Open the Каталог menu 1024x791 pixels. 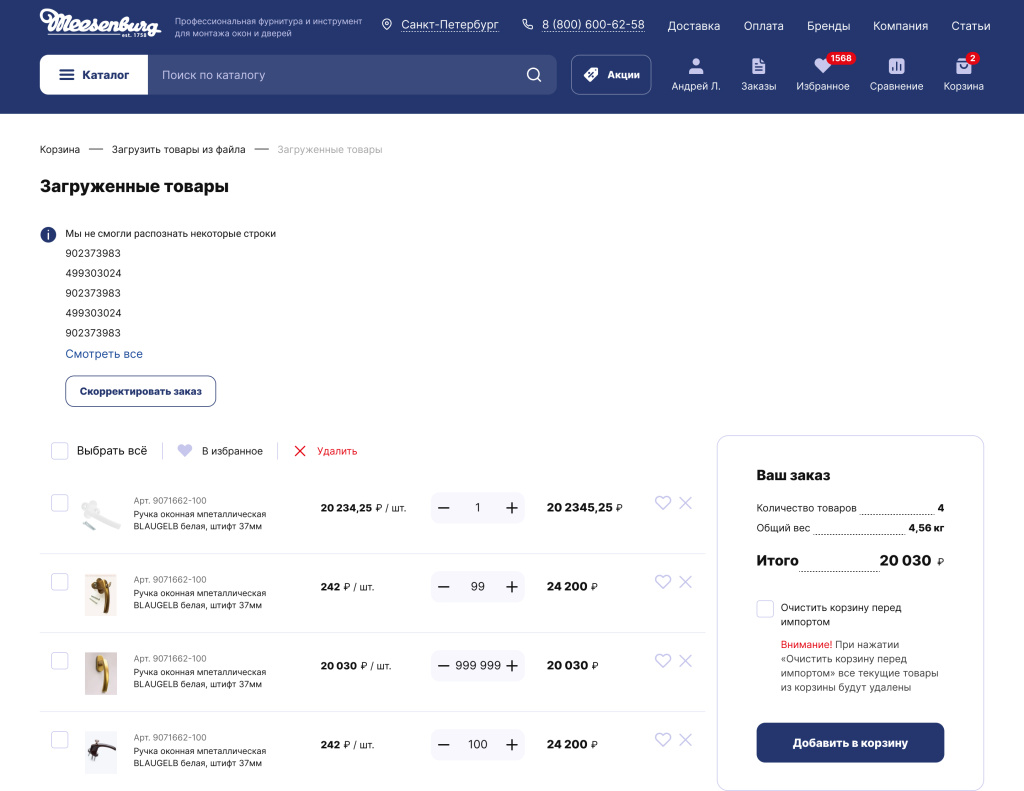94,75
